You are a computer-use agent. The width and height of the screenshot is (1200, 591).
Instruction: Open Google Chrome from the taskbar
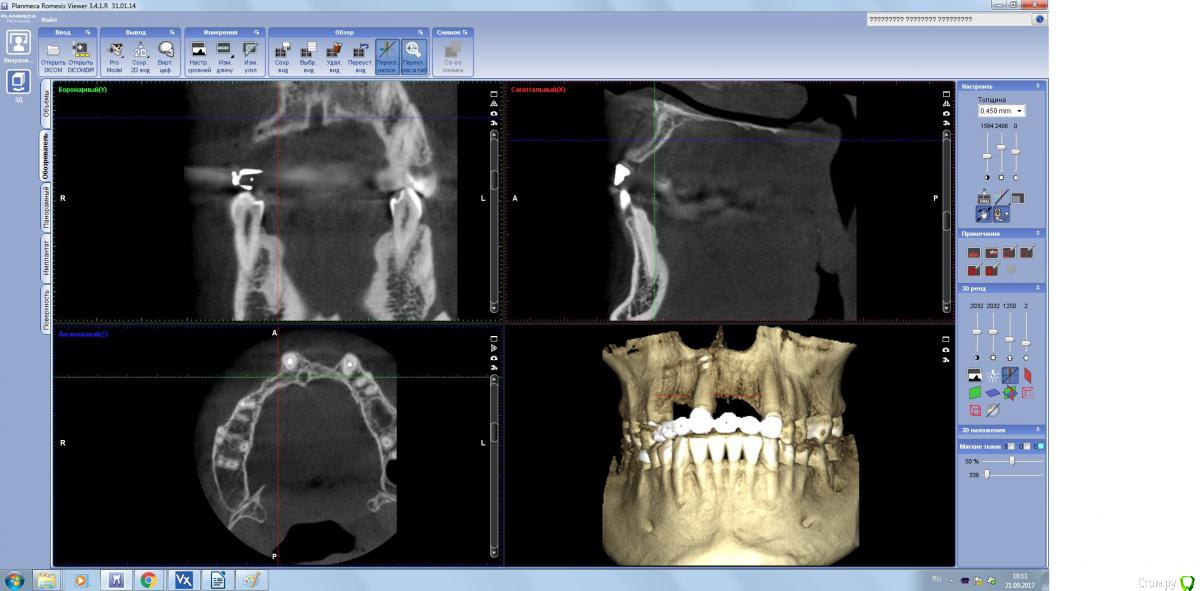coord(148,580)
